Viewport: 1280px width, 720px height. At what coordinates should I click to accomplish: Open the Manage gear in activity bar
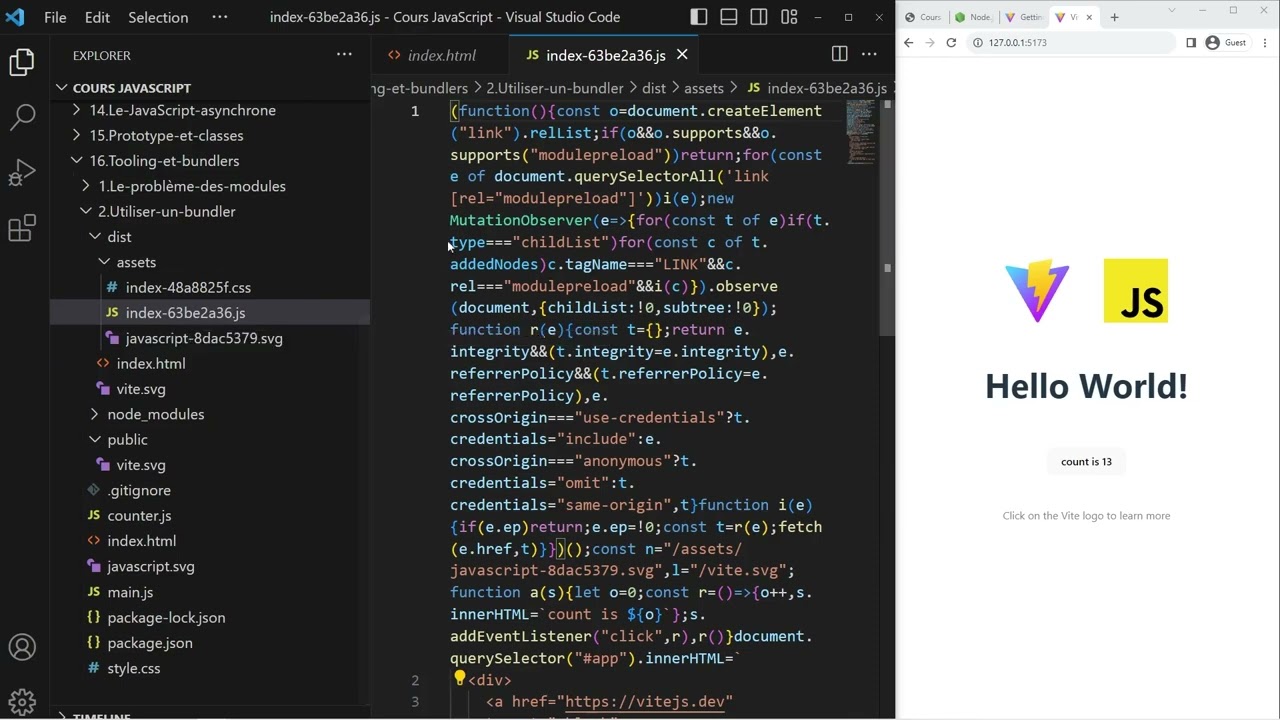pyautogui.click(x=22, y=701)
